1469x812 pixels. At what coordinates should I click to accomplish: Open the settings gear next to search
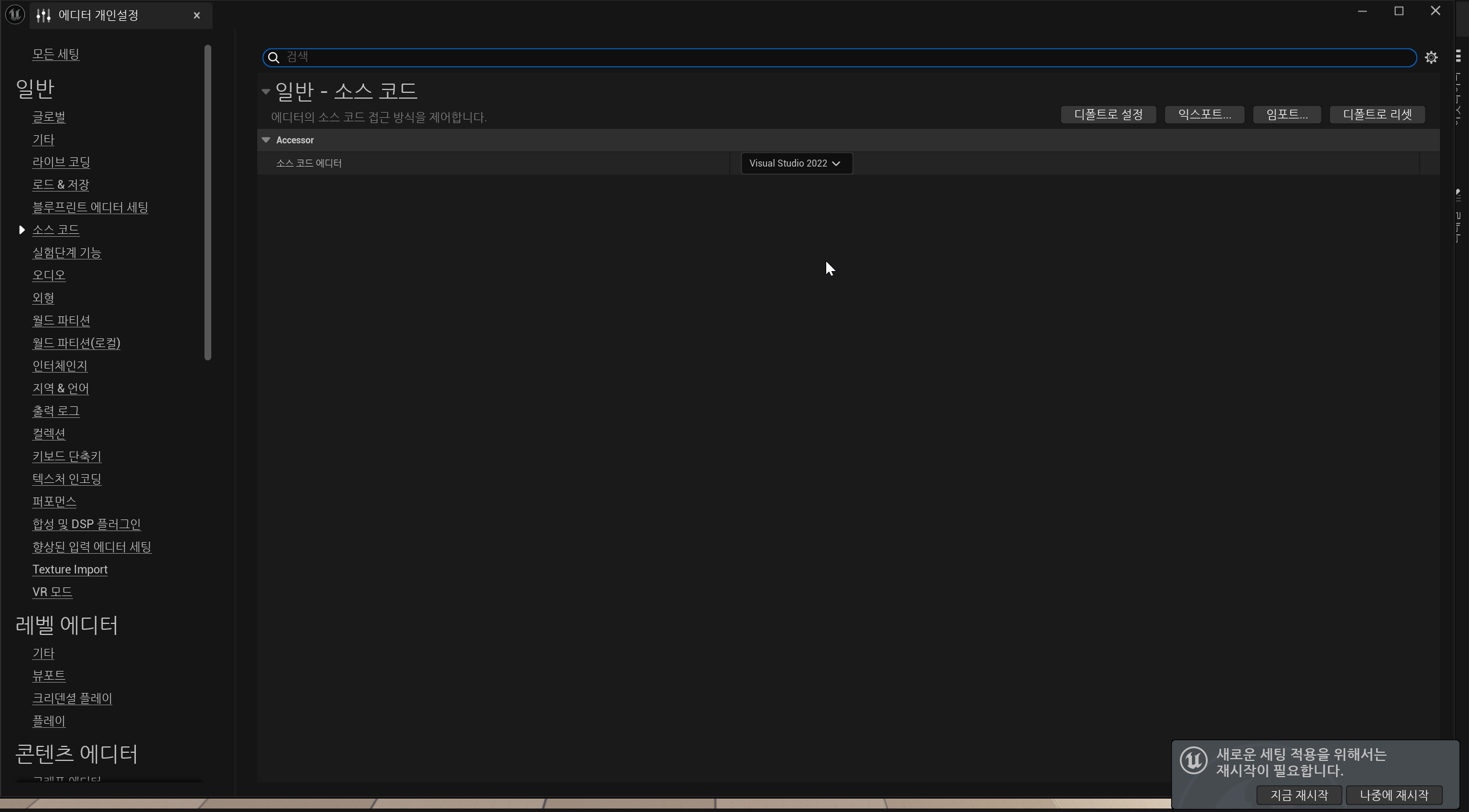tap(1431, 57)
